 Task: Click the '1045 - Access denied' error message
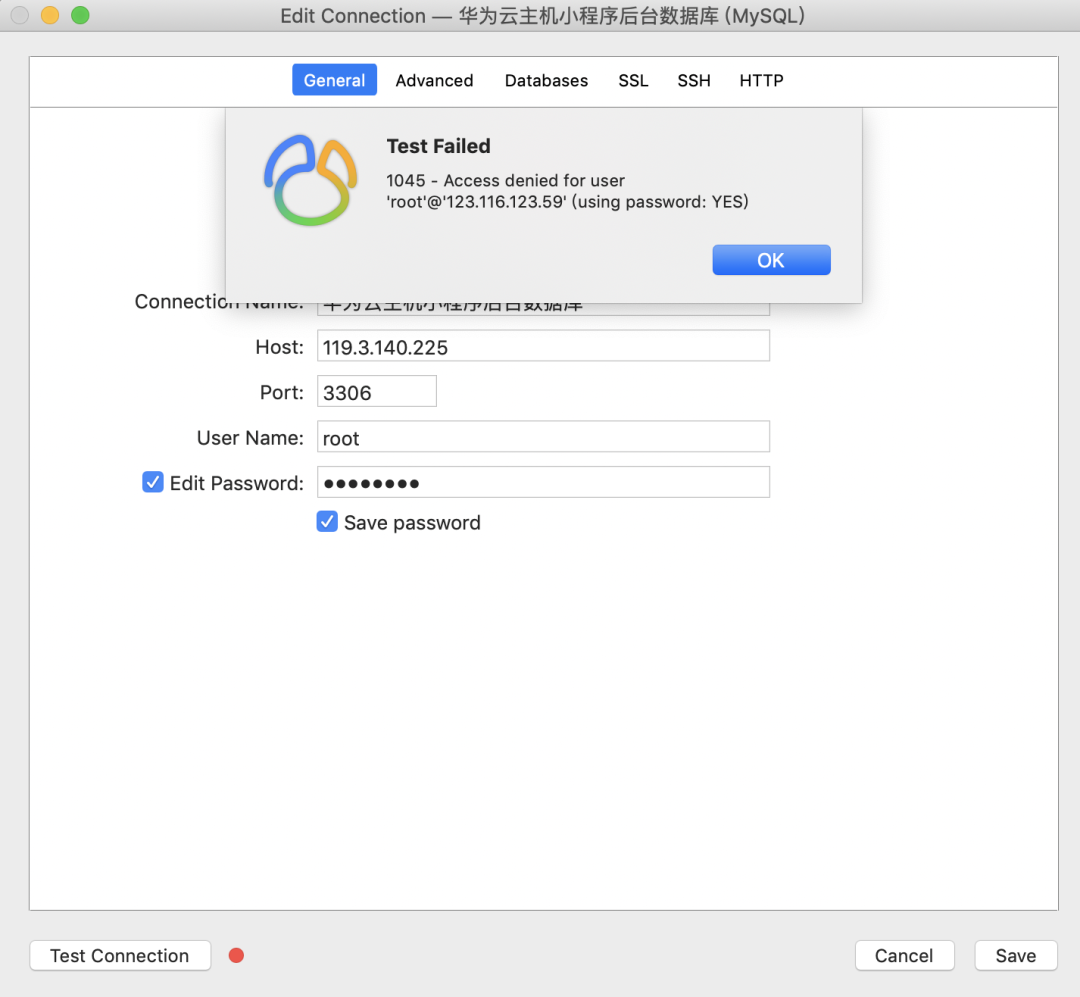[x=567, y=191]
